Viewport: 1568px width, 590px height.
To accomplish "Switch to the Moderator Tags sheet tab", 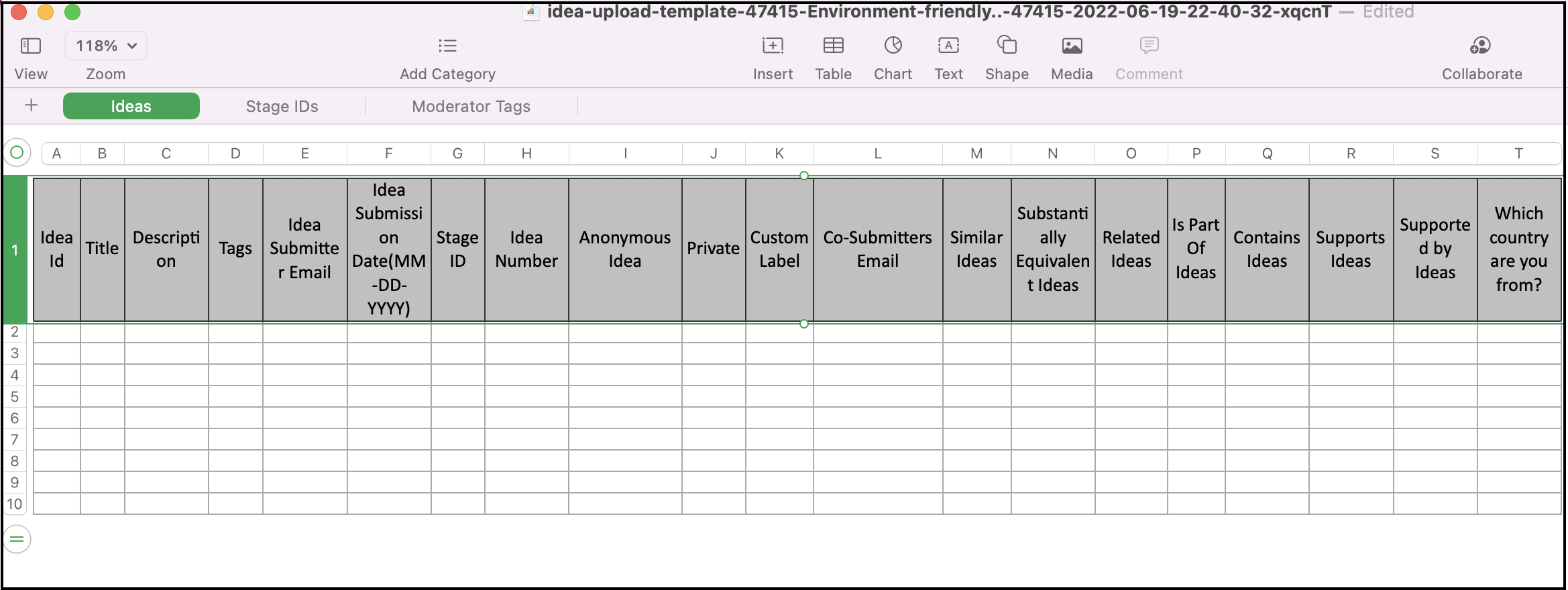I will click(x=471, y=107).
